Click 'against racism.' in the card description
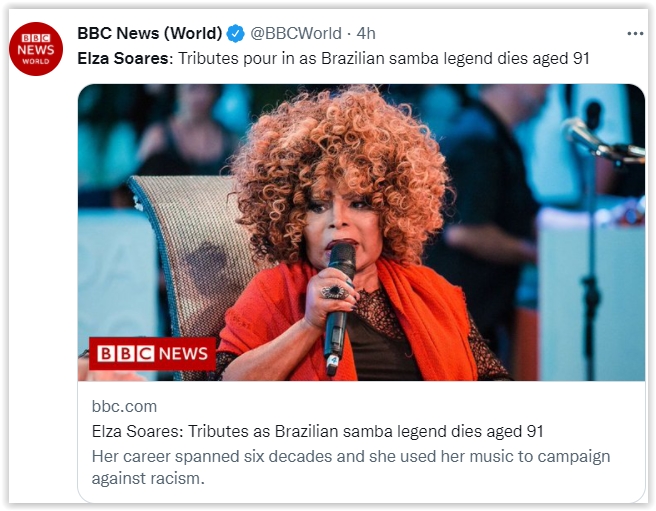Screen dimensions: 656x511 click(x=148, y=478)
